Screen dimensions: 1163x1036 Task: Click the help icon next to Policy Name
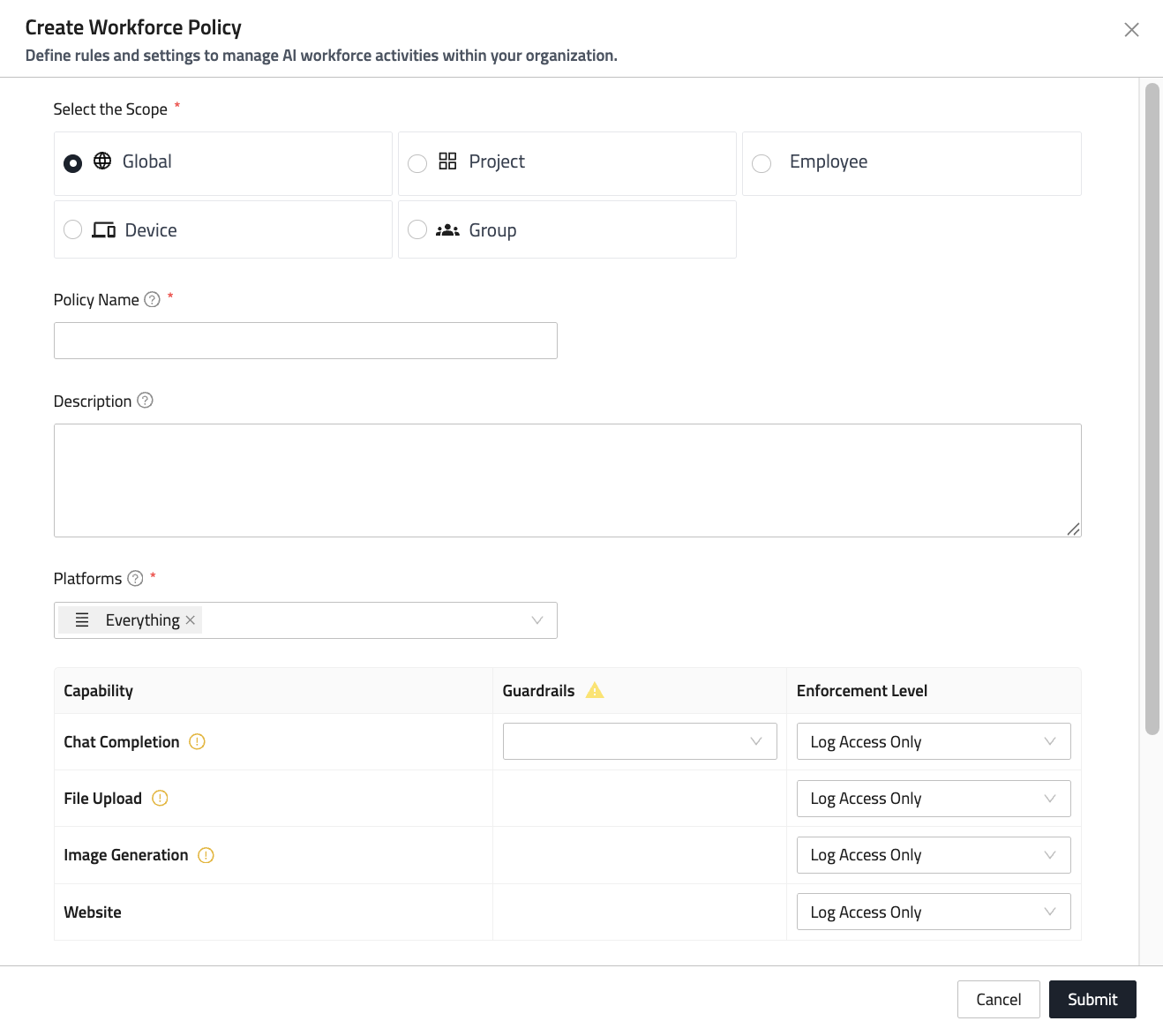click(152, 299)
